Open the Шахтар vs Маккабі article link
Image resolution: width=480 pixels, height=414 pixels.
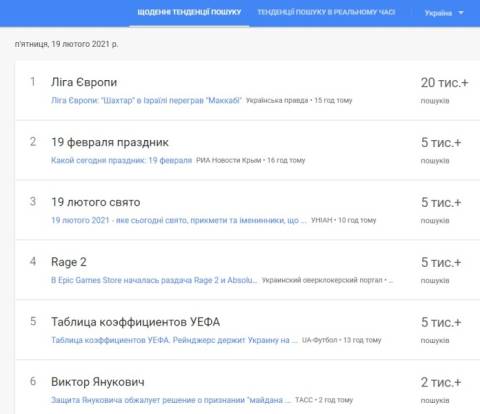tap(146, 100)
